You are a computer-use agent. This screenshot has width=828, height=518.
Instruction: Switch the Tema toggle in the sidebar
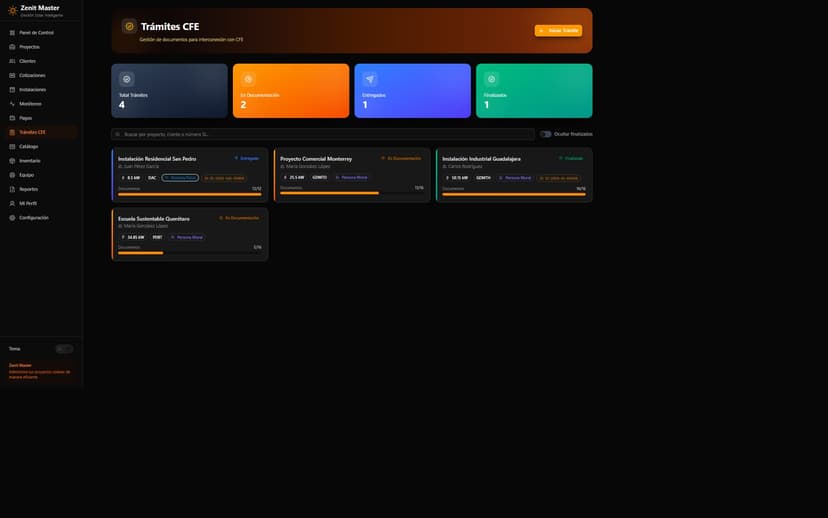click(x=64, y=349)
